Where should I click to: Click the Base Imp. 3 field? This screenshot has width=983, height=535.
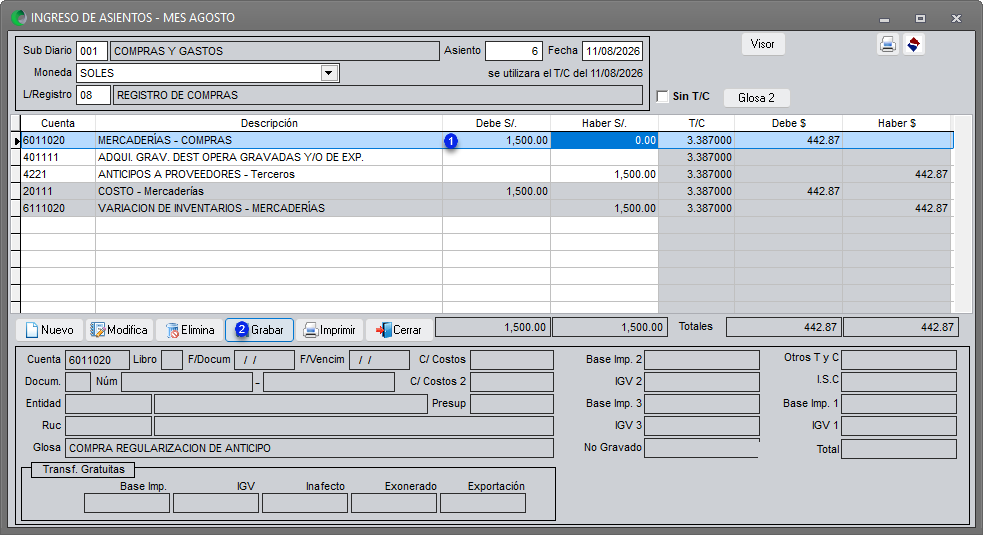(702, 404)
